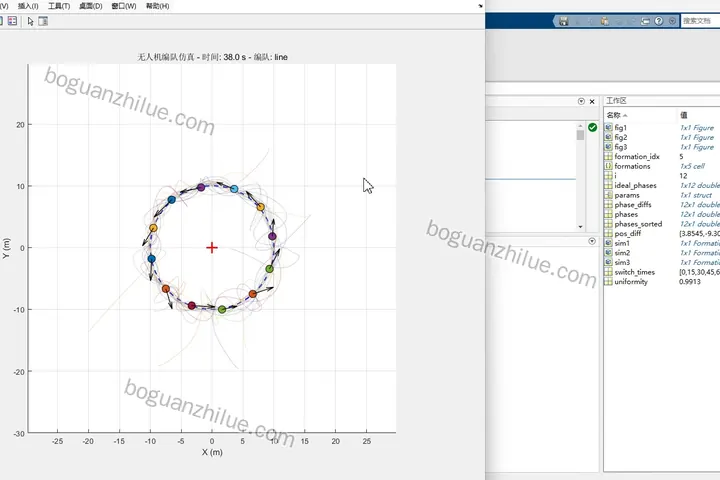Viewport: 720px width, 480px height.
Task: Select the phases_sorted variable icon
Action: (x=608, y=224)
